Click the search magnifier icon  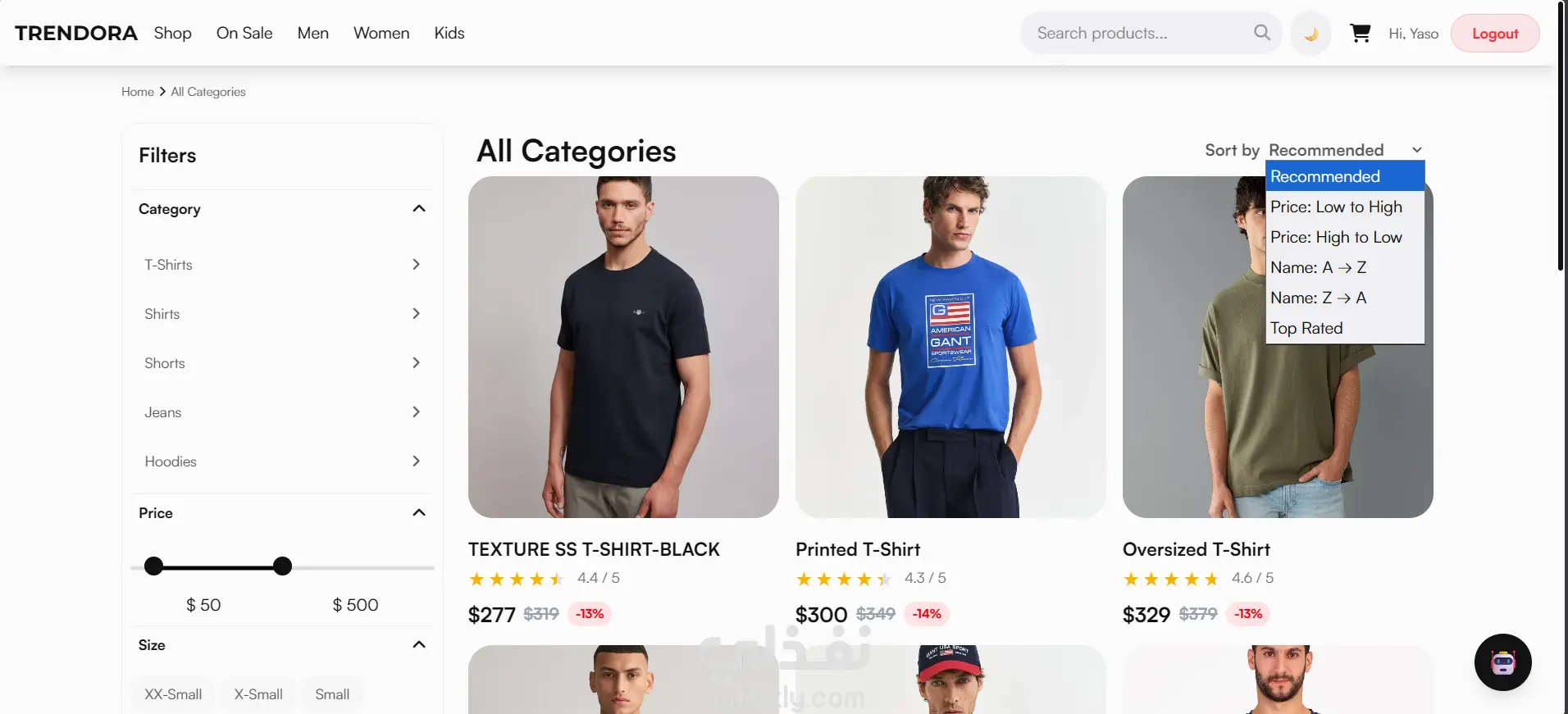pyautogui.click(x=1262, y=33)
